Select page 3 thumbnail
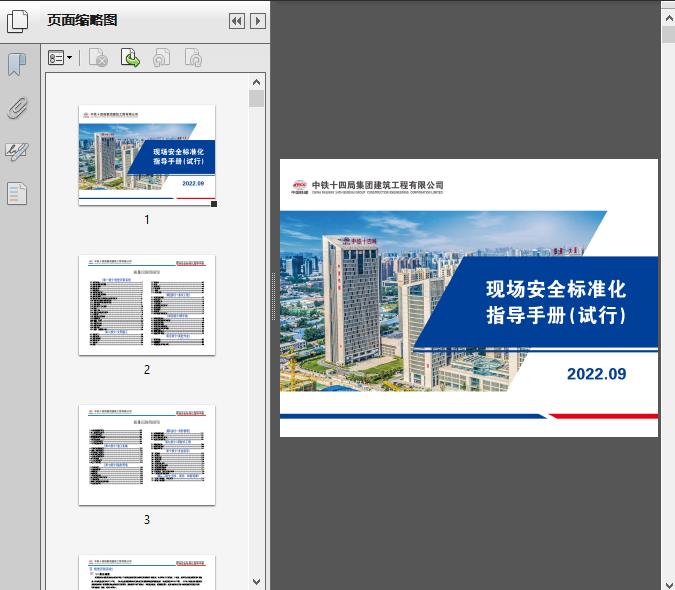 tap(147, 455)
